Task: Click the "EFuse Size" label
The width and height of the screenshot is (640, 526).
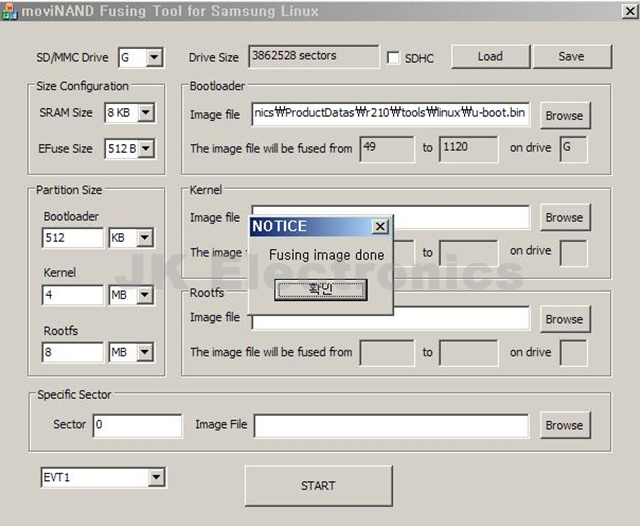Action: tap(65, 149)
